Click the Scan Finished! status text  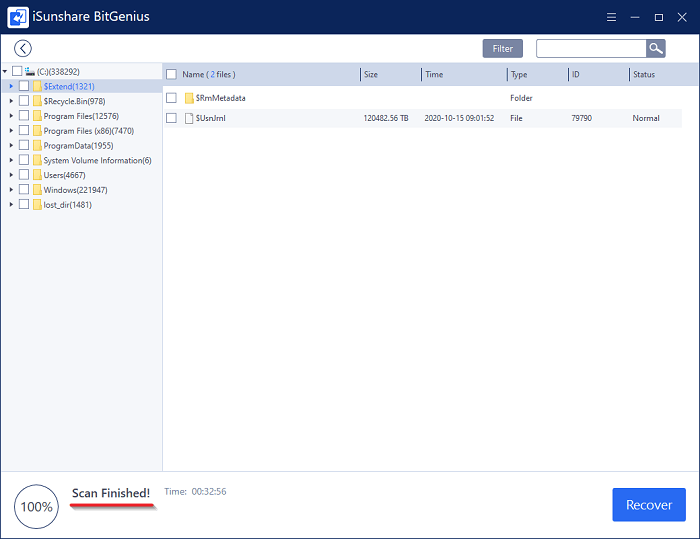click(x=111, y=493)
